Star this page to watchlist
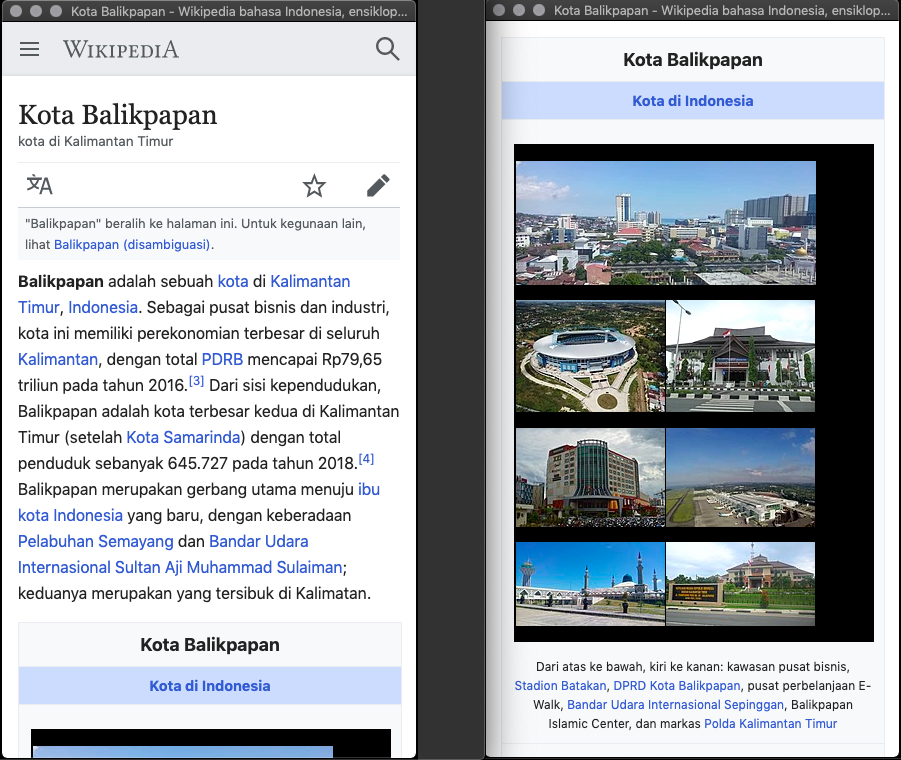 (x=314, y=186)
